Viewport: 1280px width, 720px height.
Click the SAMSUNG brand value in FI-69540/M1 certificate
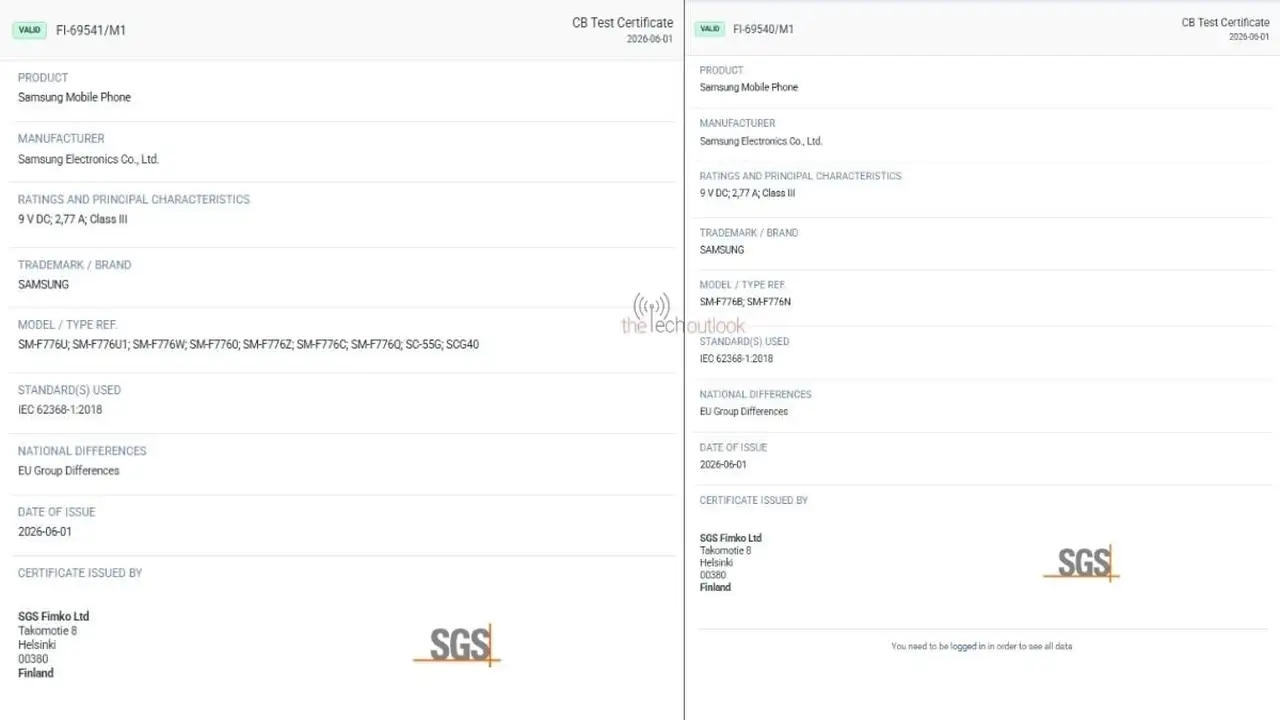pyautogui.click(x=722, y=249)
